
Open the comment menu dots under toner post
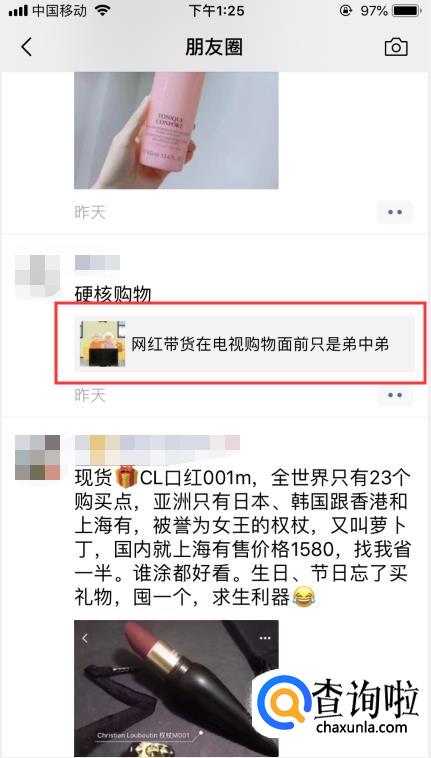point(395,212)
